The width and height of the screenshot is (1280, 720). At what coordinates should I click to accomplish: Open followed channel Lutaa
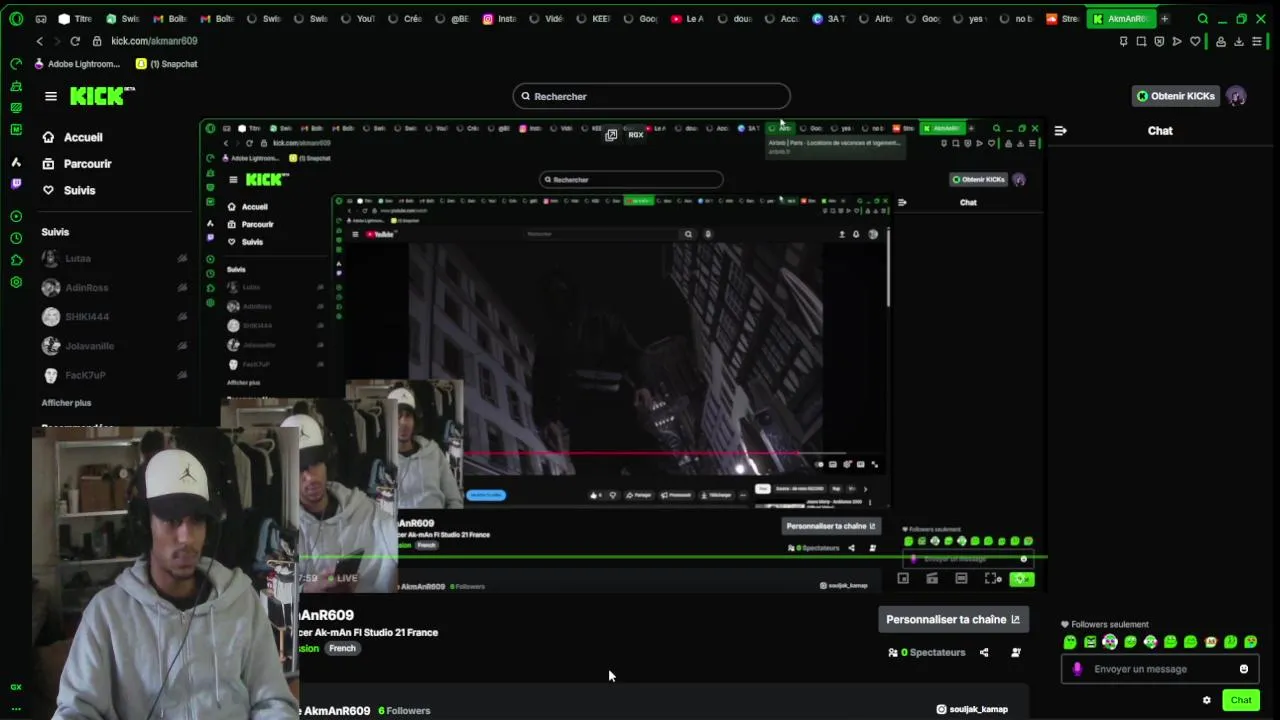pos(115,258)
